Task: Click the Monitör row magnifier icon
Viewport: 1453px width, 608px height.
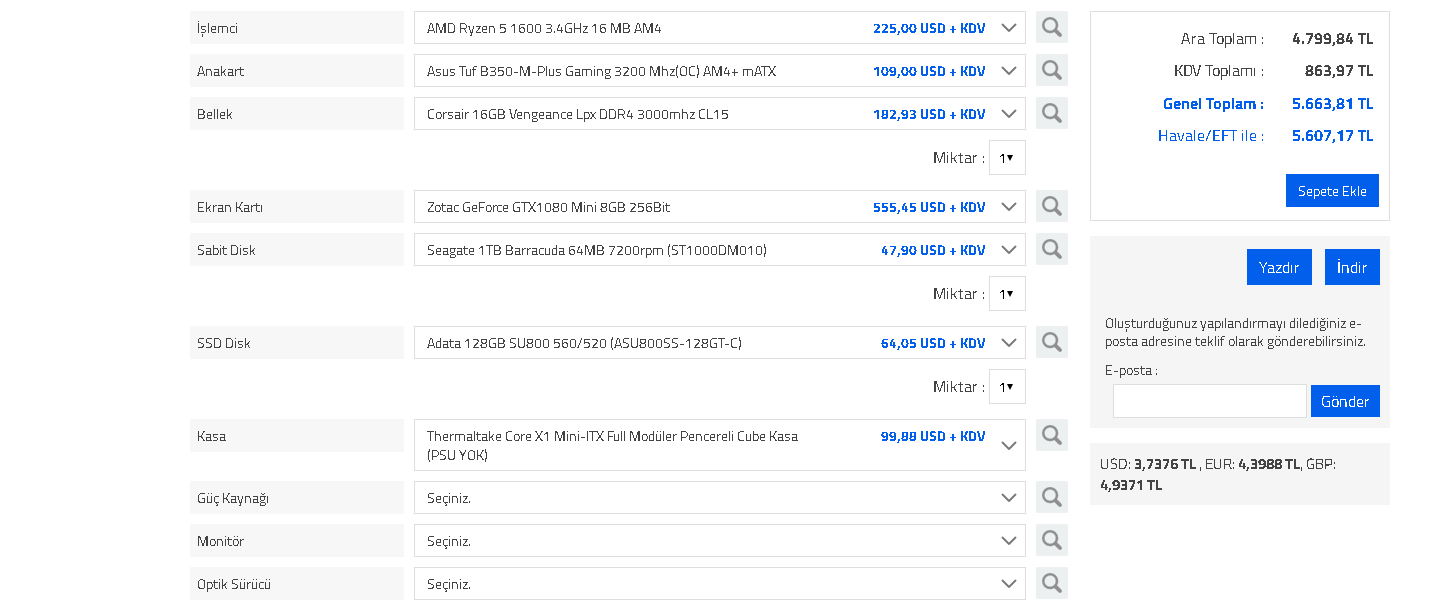Action: [x=1051, y=541]
